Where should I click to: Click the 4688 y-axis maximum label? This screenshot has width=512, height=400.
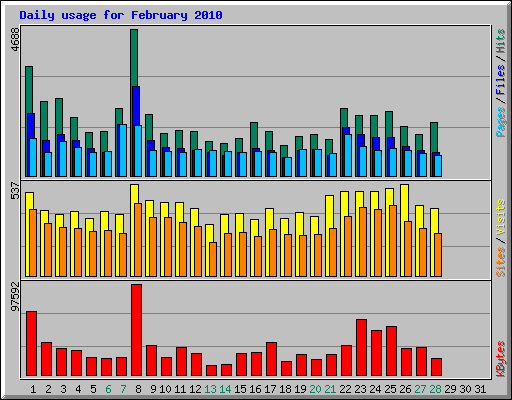tap(15, 39)
